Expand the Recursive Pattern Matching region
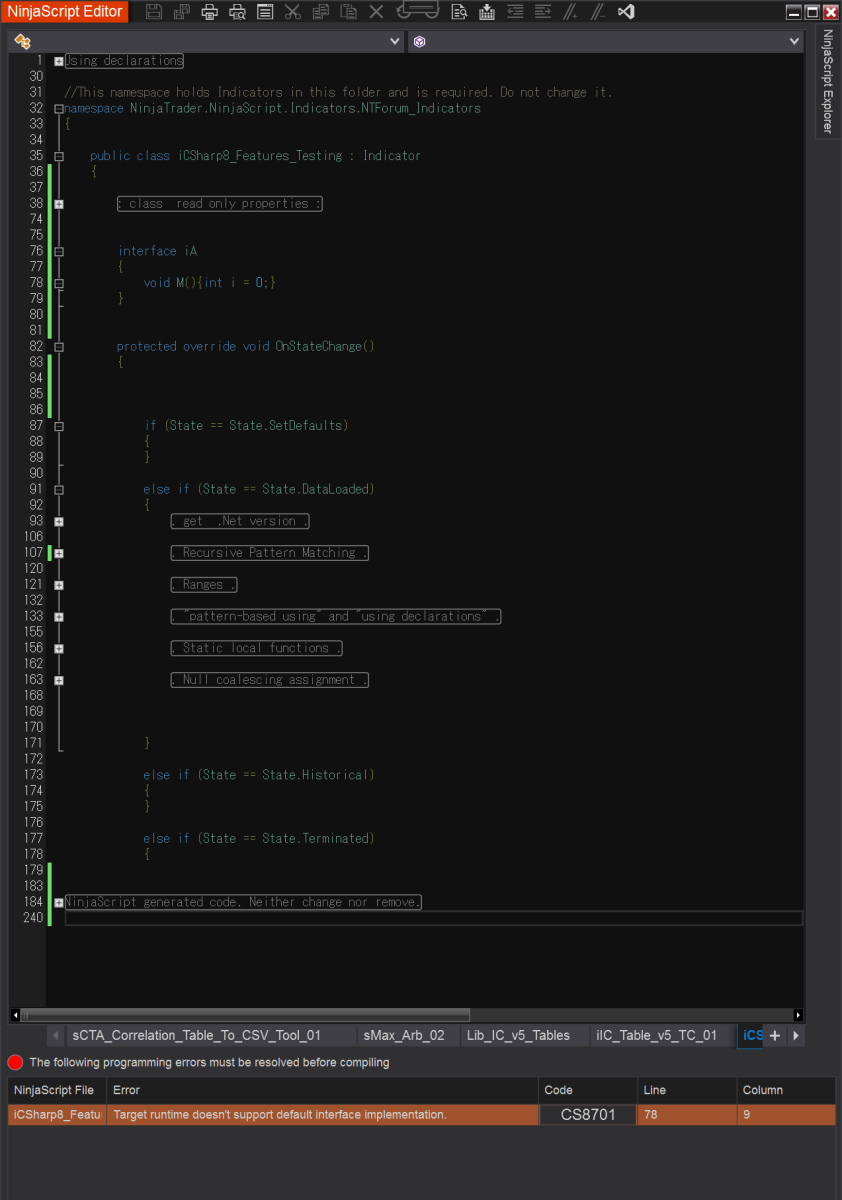Screen dimensions: 842x1200 (59, 553)
